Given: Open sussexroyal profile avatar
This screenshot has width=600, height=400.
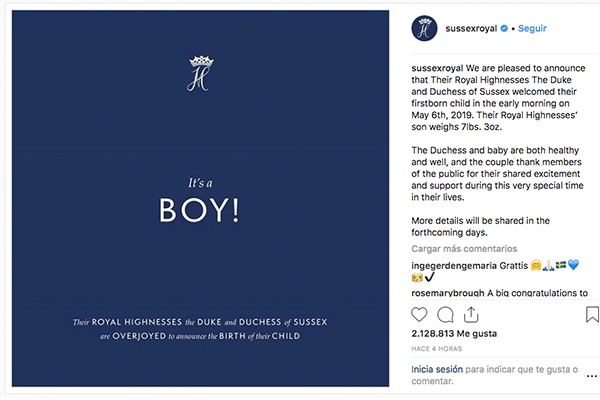Looking at the screenshot, I should tap(424, 28).
